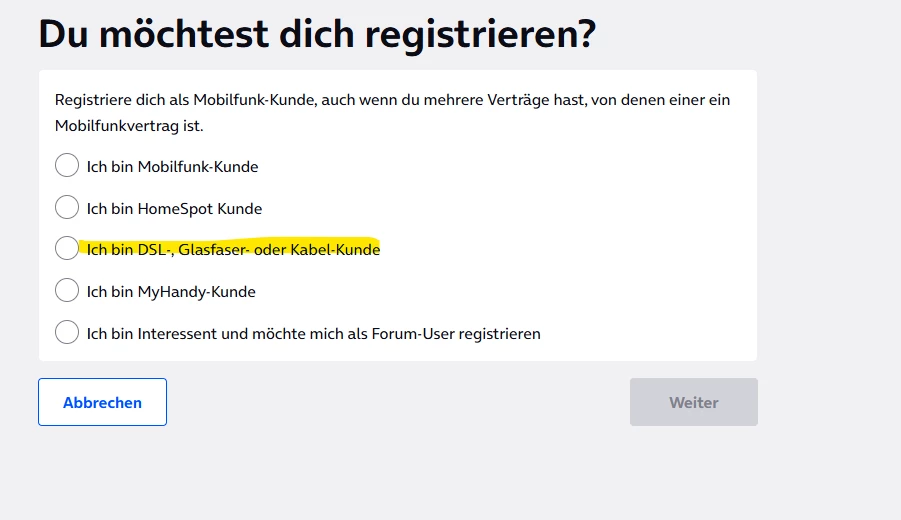Screen dimensions: 901x520
Task: Click the "Ich bin HomeSpot Kunde" label text
Action: [174, 209]
